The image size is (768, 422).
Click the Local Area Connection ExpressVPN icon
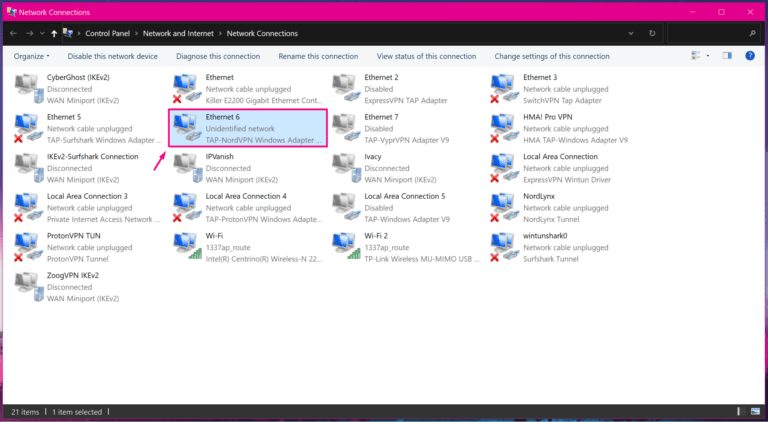click(505, 168)
